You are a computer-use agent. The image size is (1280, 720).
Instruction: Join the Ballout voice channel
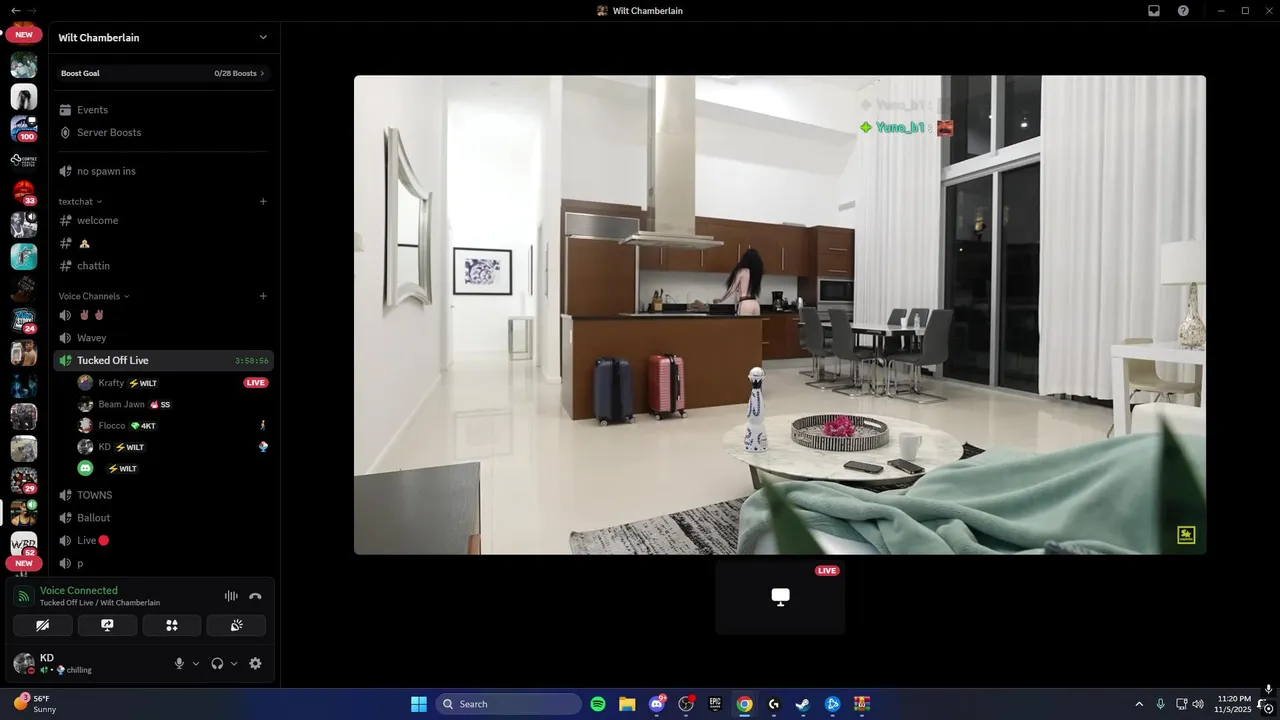[163, 518]
